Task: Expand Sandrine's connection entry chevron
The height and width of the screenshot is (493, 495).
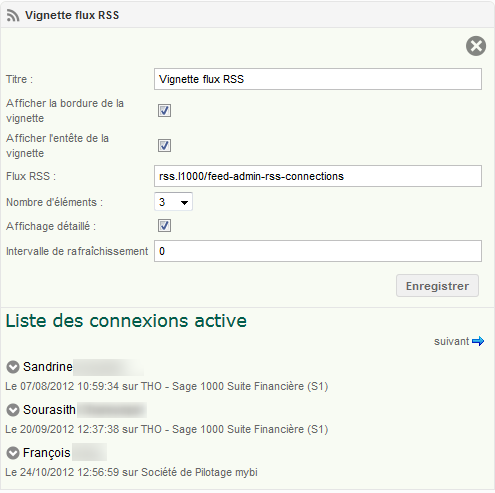Action: [x=13, y=367]
